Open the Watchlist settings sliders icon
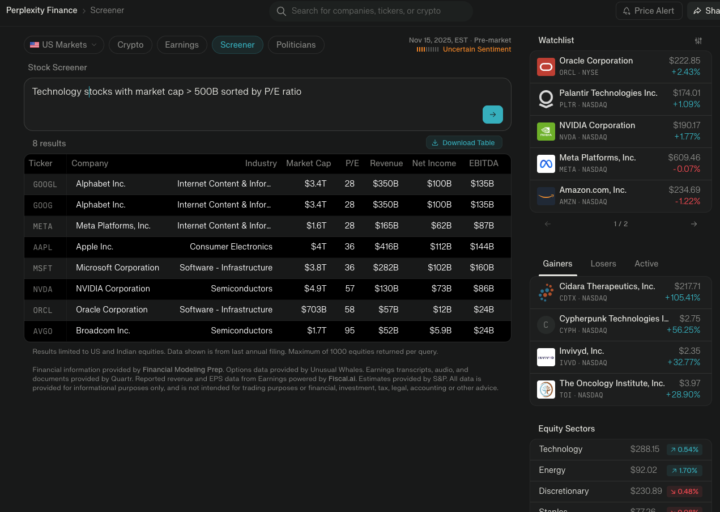The width and height of the screenshot is (720, 512). click(x=698, y=41)
